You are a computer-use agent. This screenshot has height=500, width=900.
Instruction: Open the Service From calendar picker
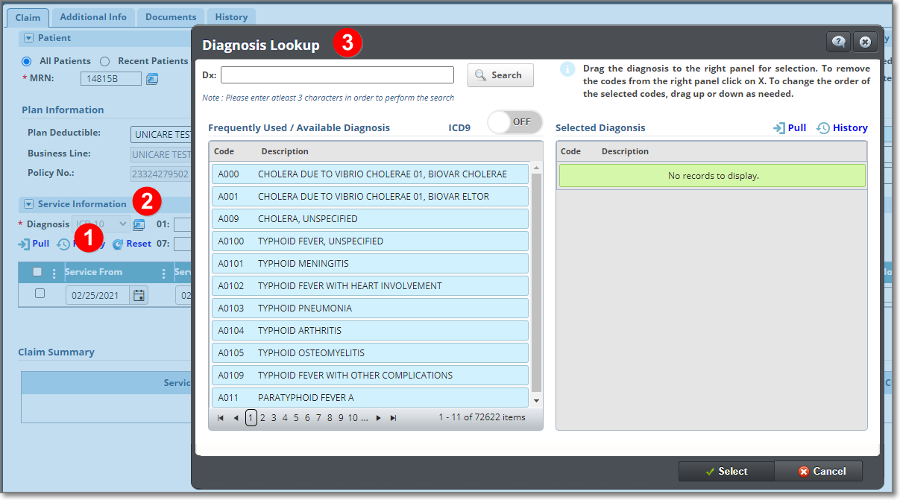tap(139, 295)
